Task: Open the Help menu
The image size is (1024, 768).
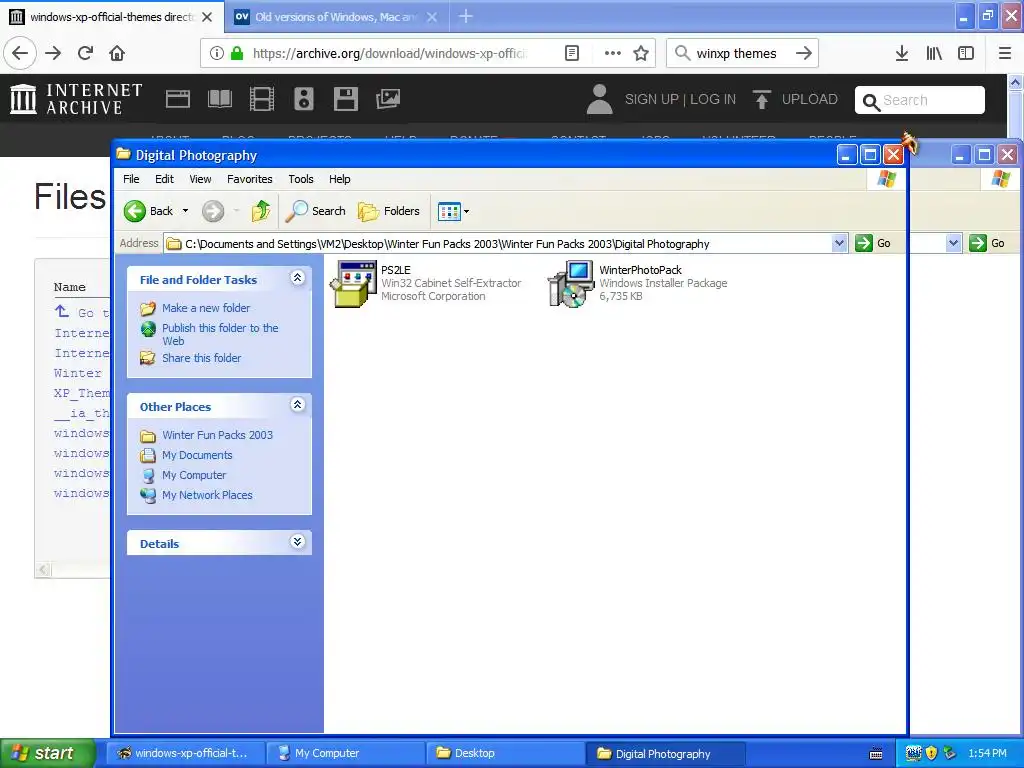Action: pyautogui.click(x=339, y=179)
